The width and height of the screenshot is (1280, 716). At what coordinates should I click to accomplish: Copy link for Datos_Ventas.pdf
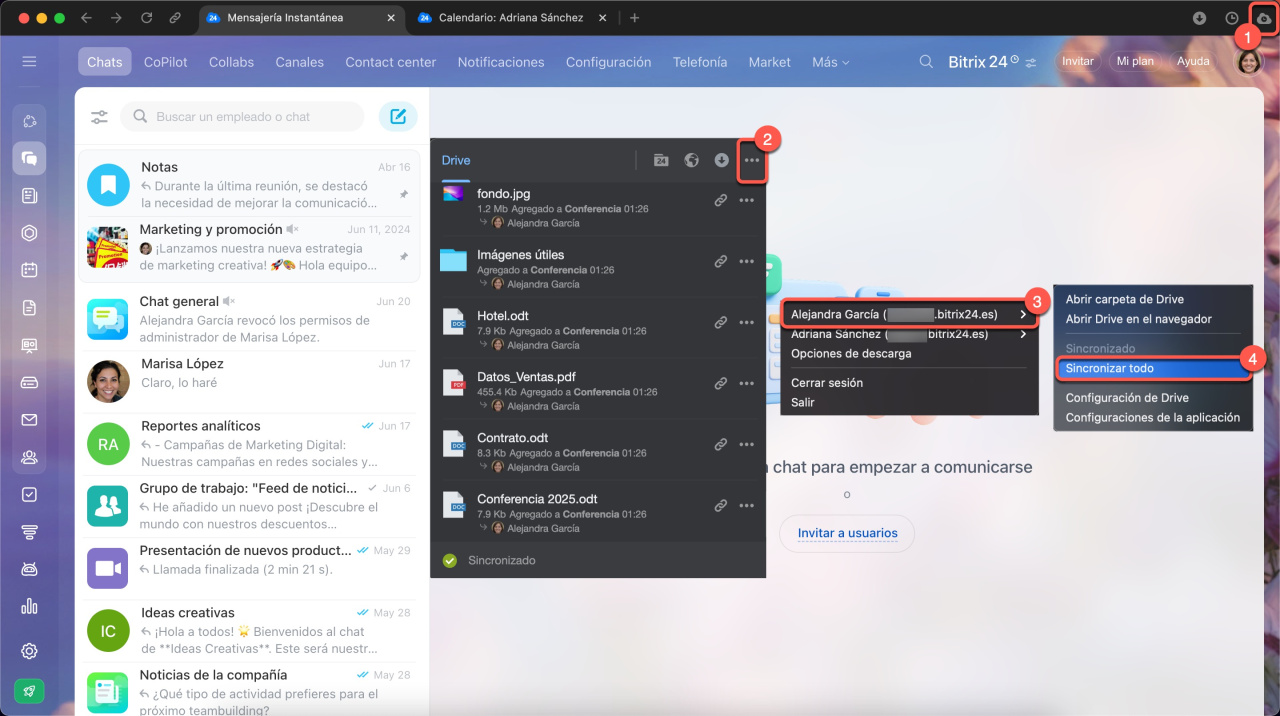point(720,384)
